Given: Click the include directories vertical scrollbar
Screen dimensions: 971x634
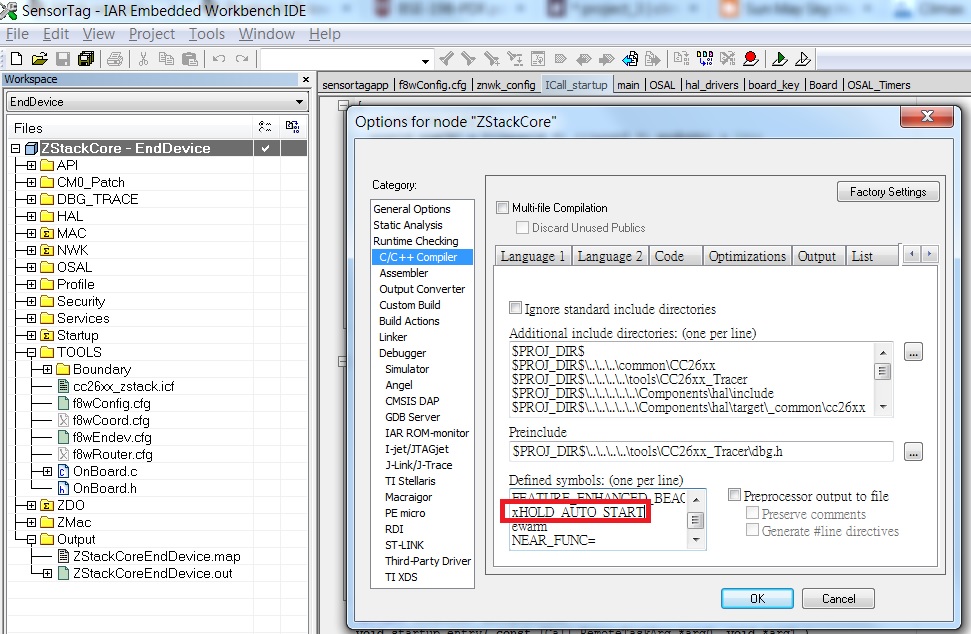Looking at the screenshot, I should [x=883, y=378].
